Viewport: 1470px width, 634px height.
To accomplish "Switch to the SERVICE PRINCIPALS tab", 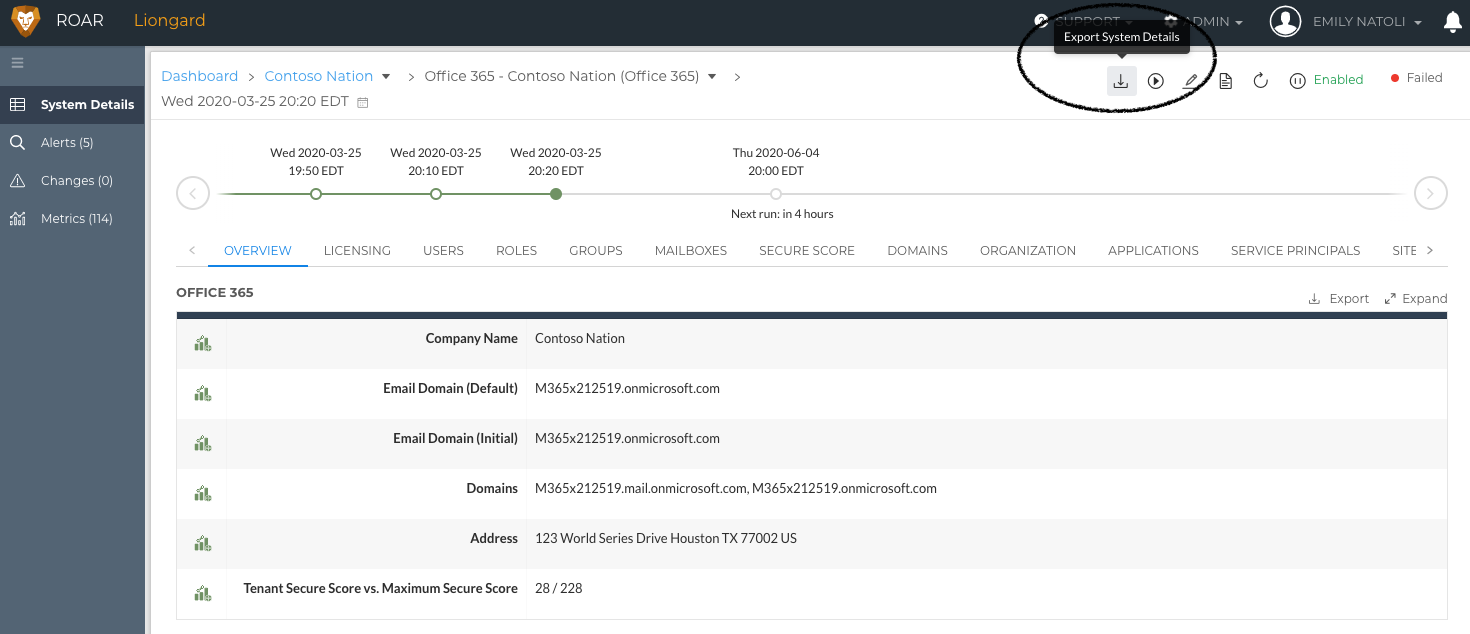I will click(1295, 251).
